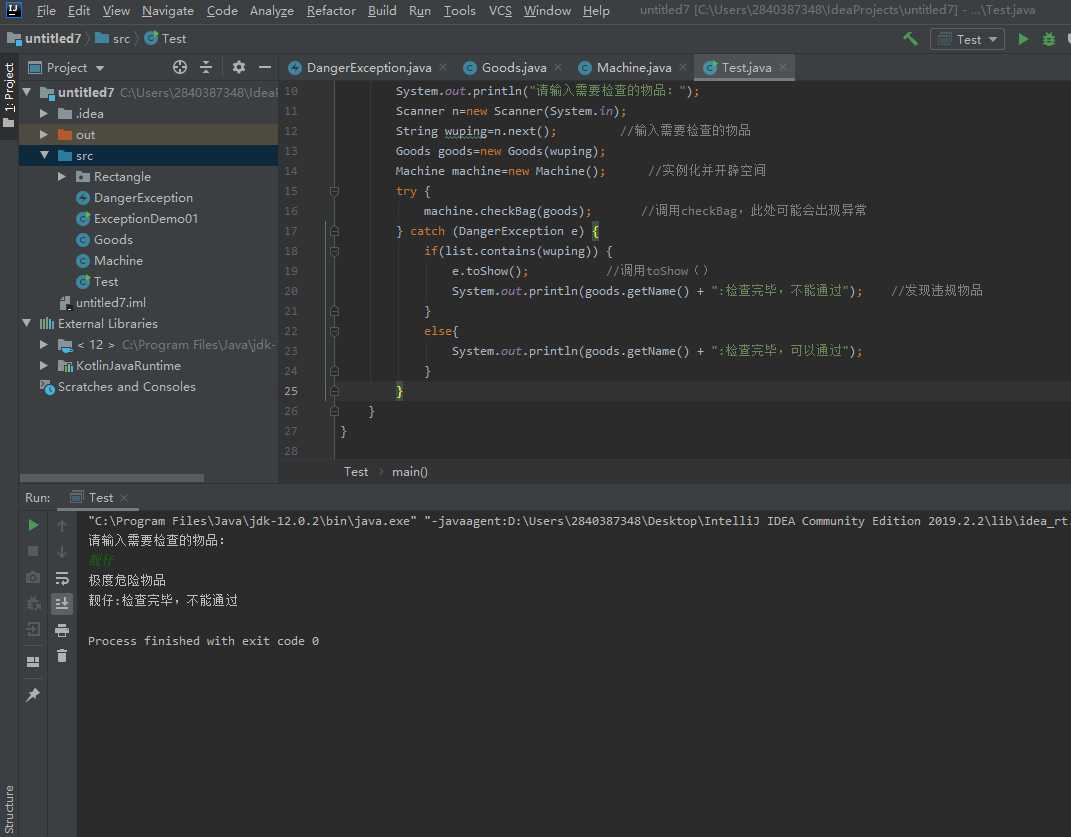Click the Build project hammer icon

pos(910,39)
